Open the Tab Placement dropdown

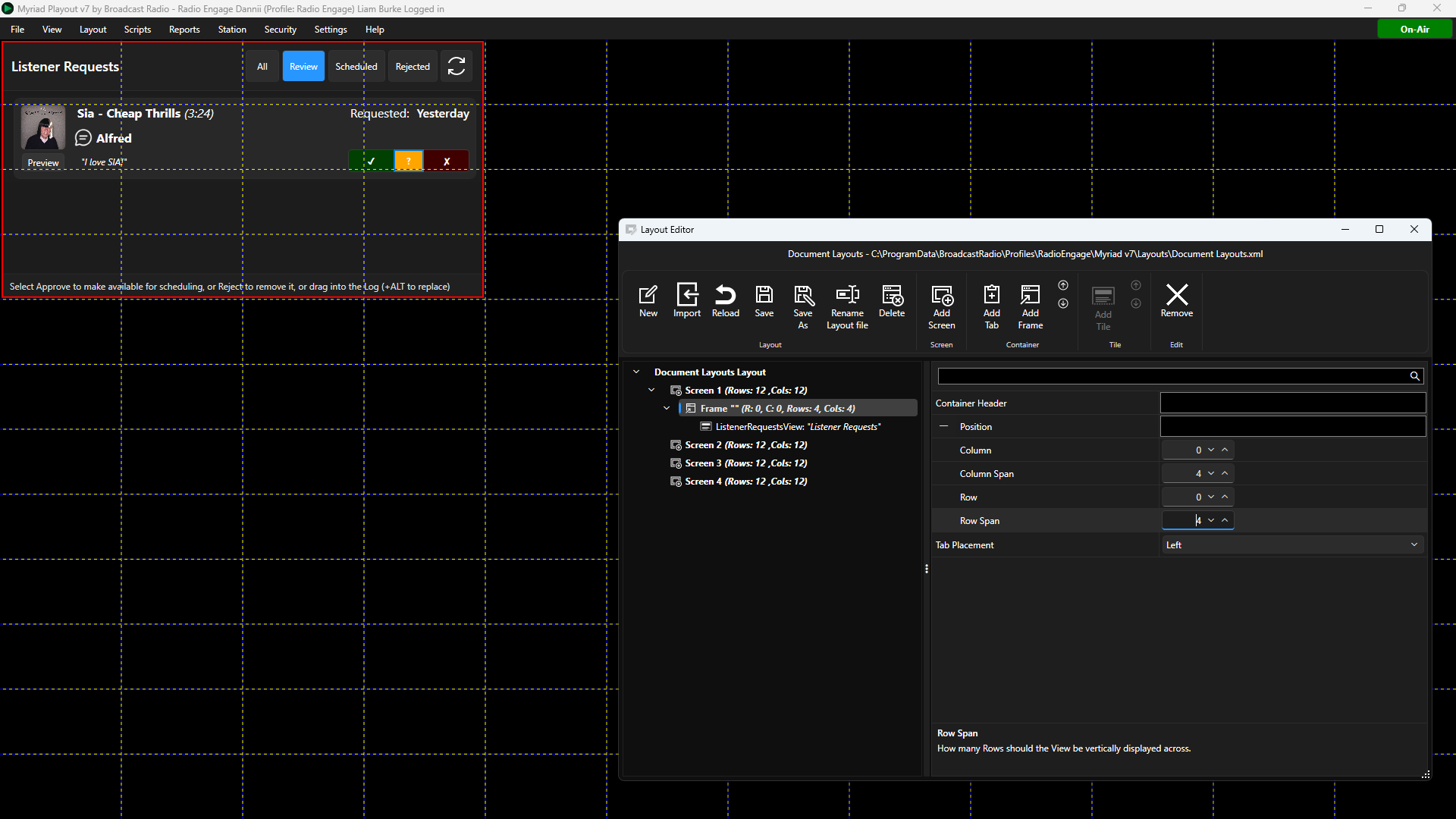point(1292,544)
